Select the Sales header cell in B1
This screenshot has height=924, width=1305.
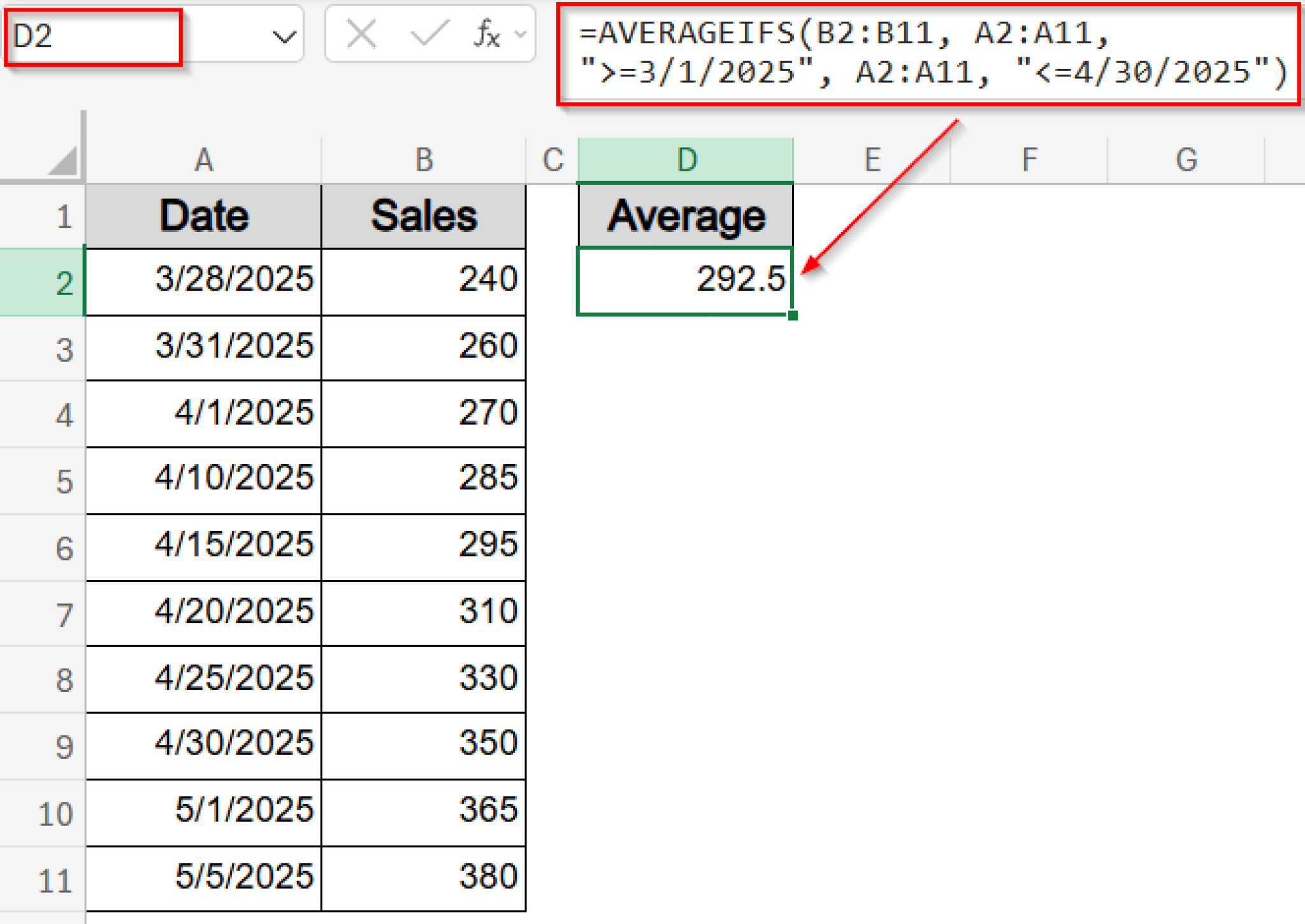[423, 215]
